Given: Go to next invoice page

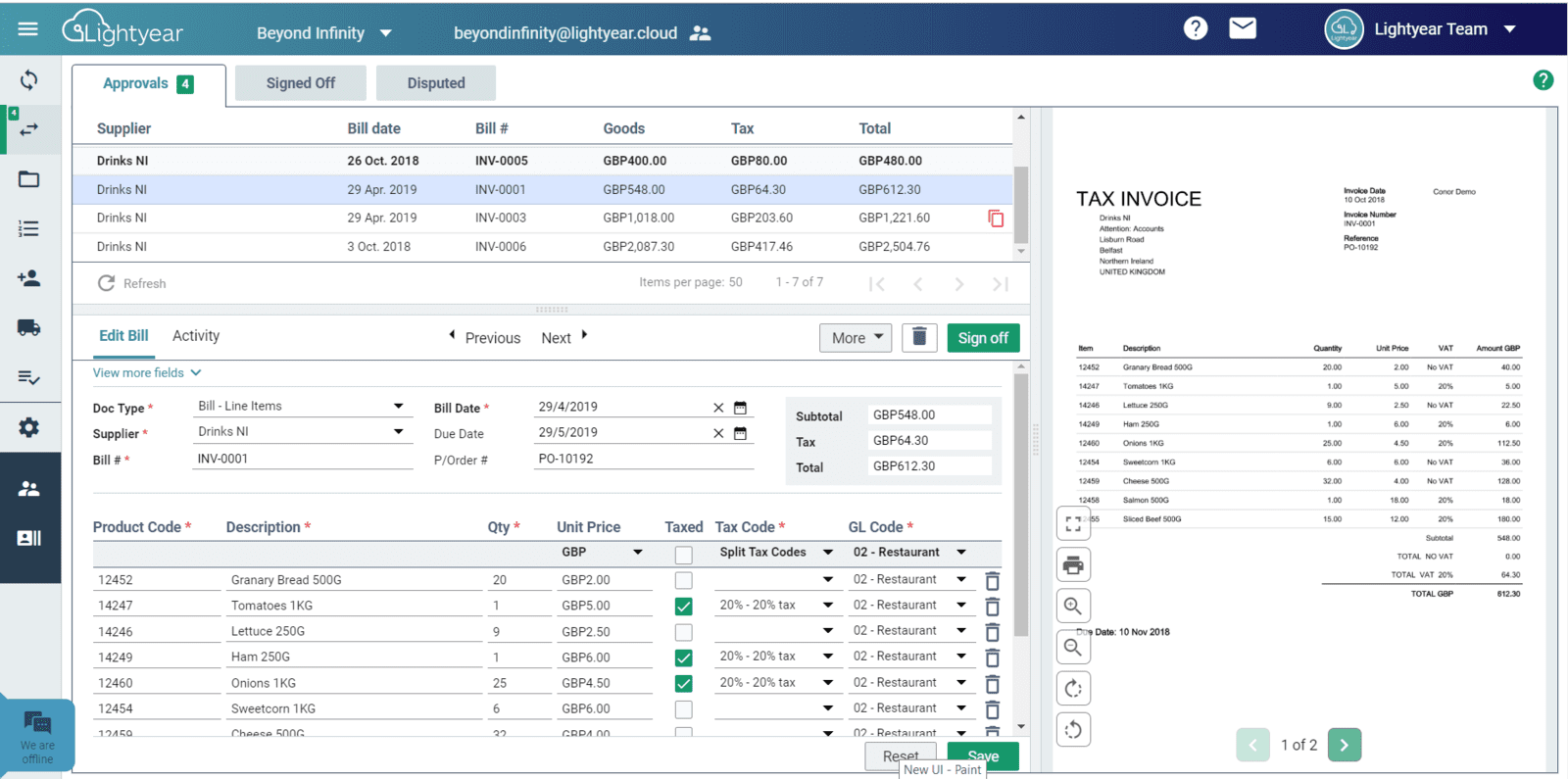Looking at the screenshot, I should coord(1345,745).
